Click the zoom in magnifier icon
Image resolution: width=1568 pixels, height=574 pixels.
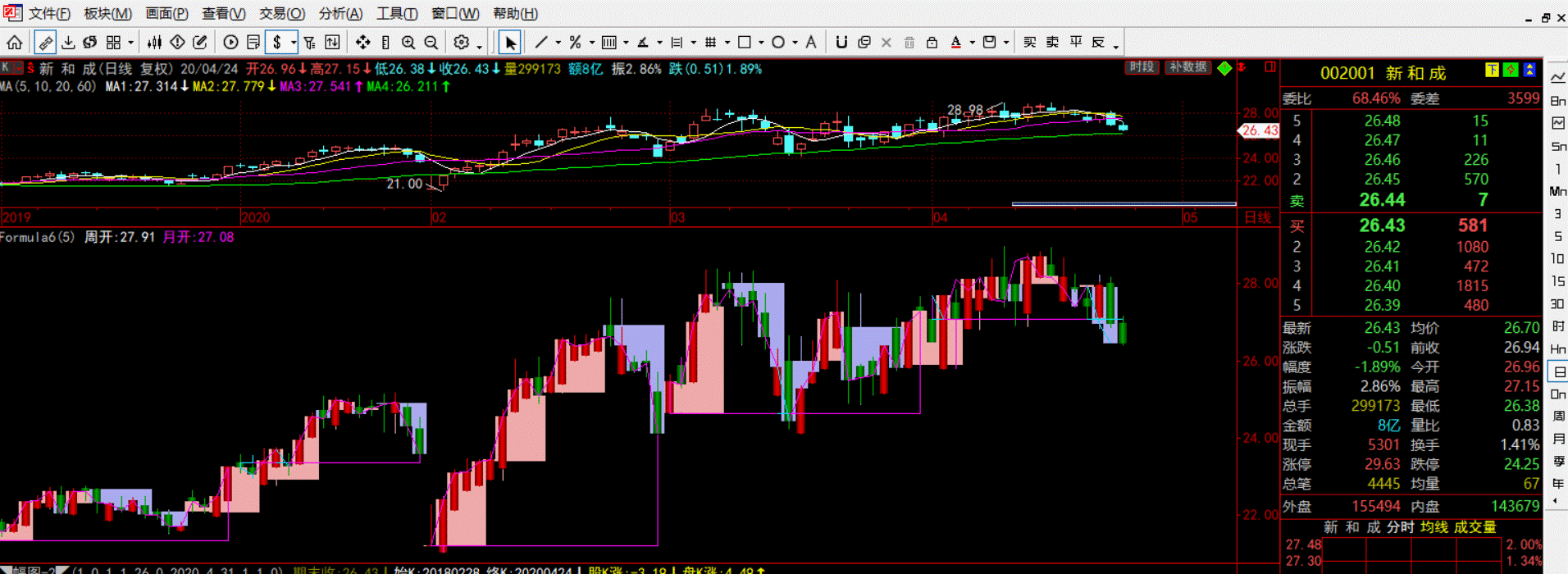408,43
